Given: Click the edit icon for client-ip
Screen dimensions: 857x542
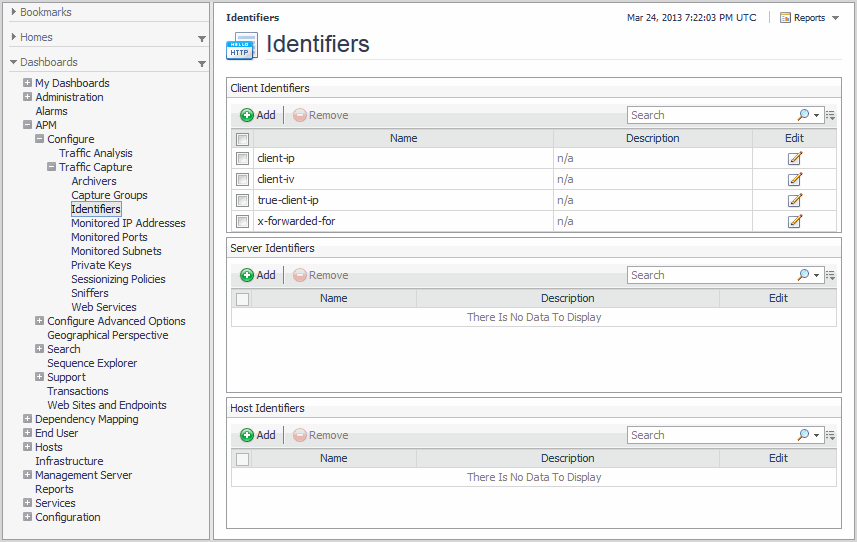Looking at the screenshot, I should point(795,158).
